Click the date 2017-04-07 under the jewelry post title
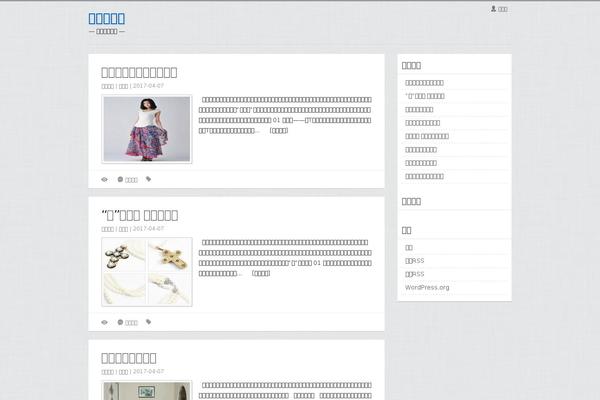Viewport: 600px width, 400px height. [148, 229]
